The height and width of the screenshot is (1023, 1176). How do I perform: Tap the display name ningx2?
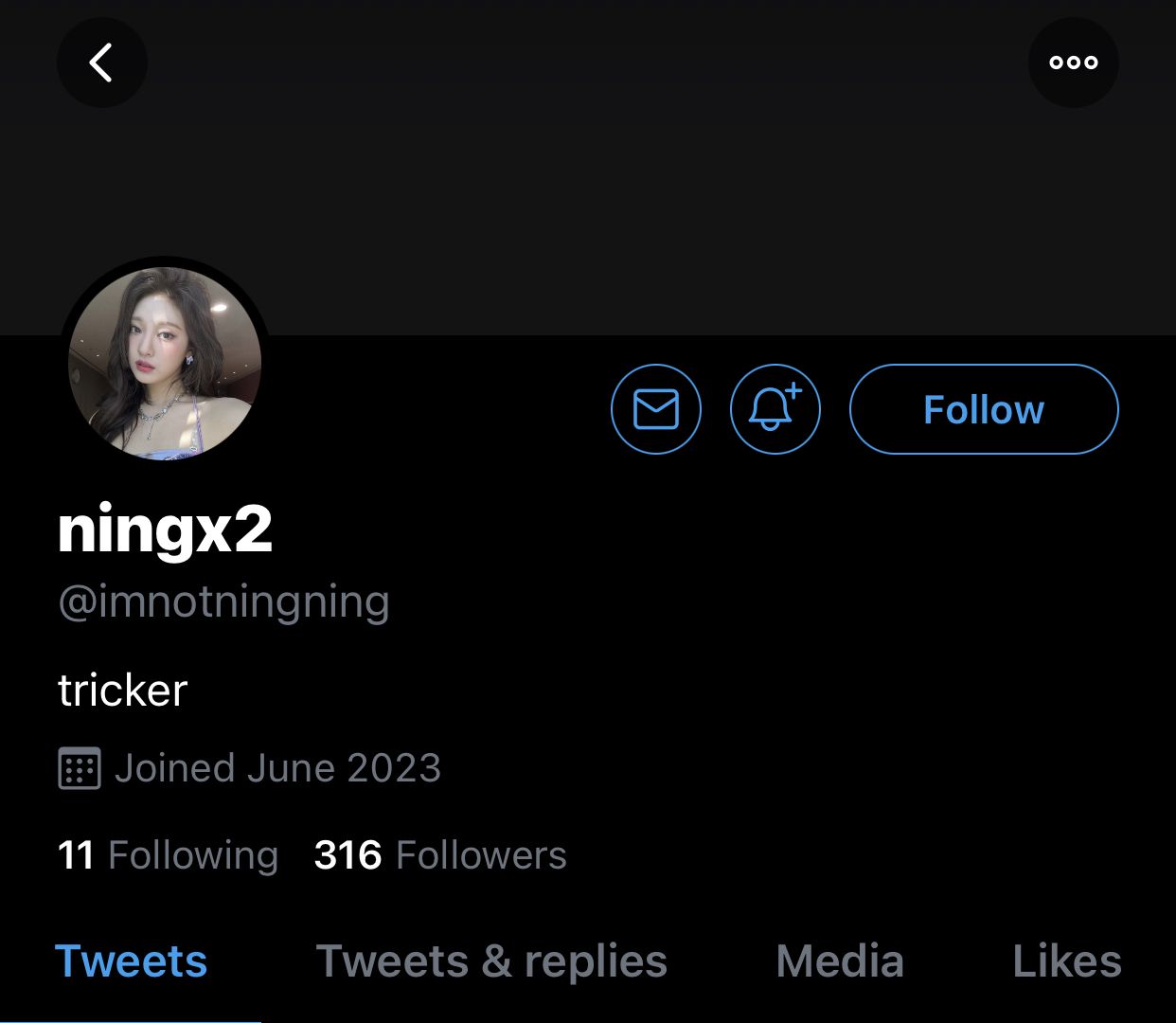(165, 529)
